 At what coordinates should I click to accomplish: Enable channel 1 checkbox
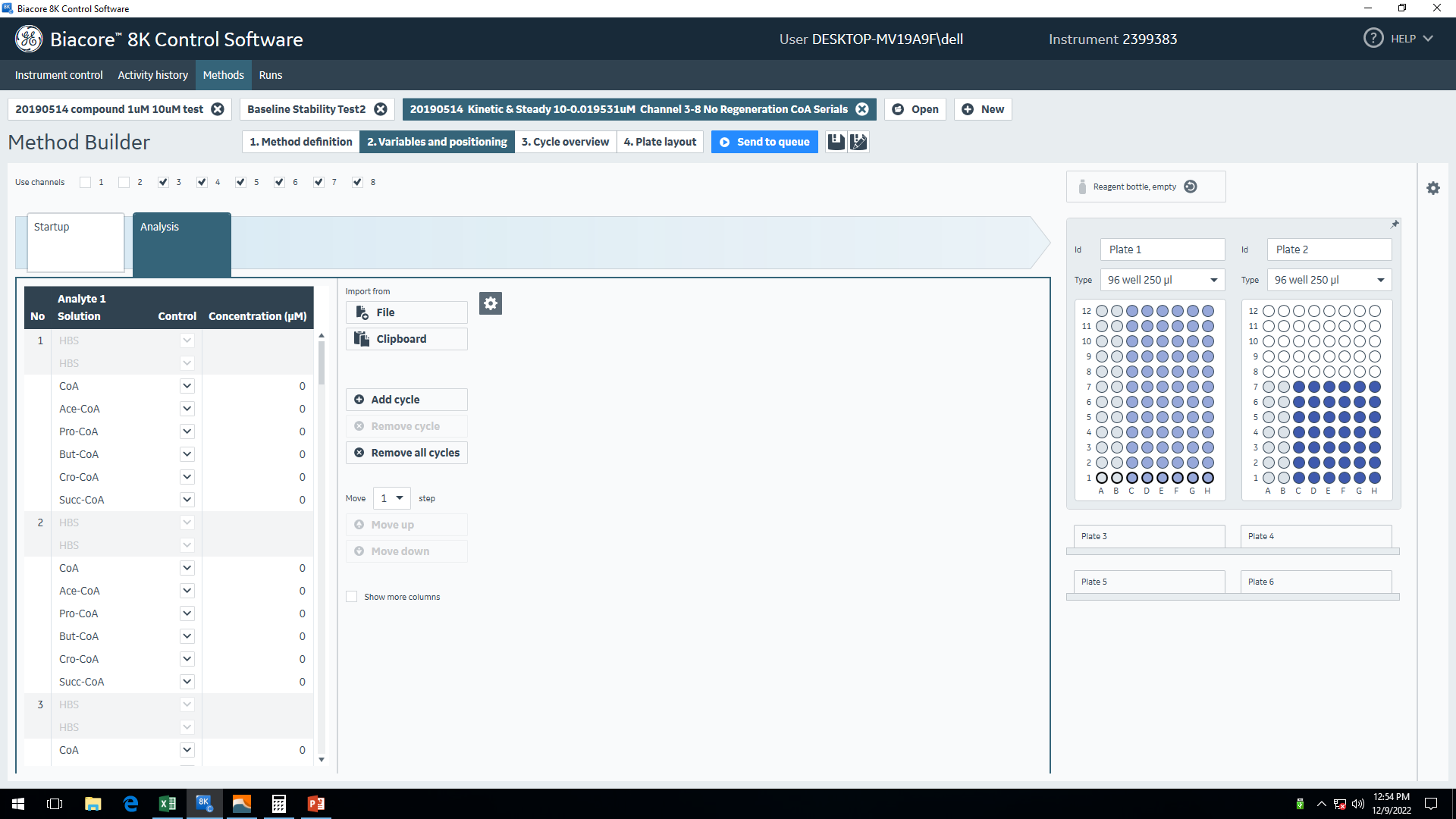(86, 182)
